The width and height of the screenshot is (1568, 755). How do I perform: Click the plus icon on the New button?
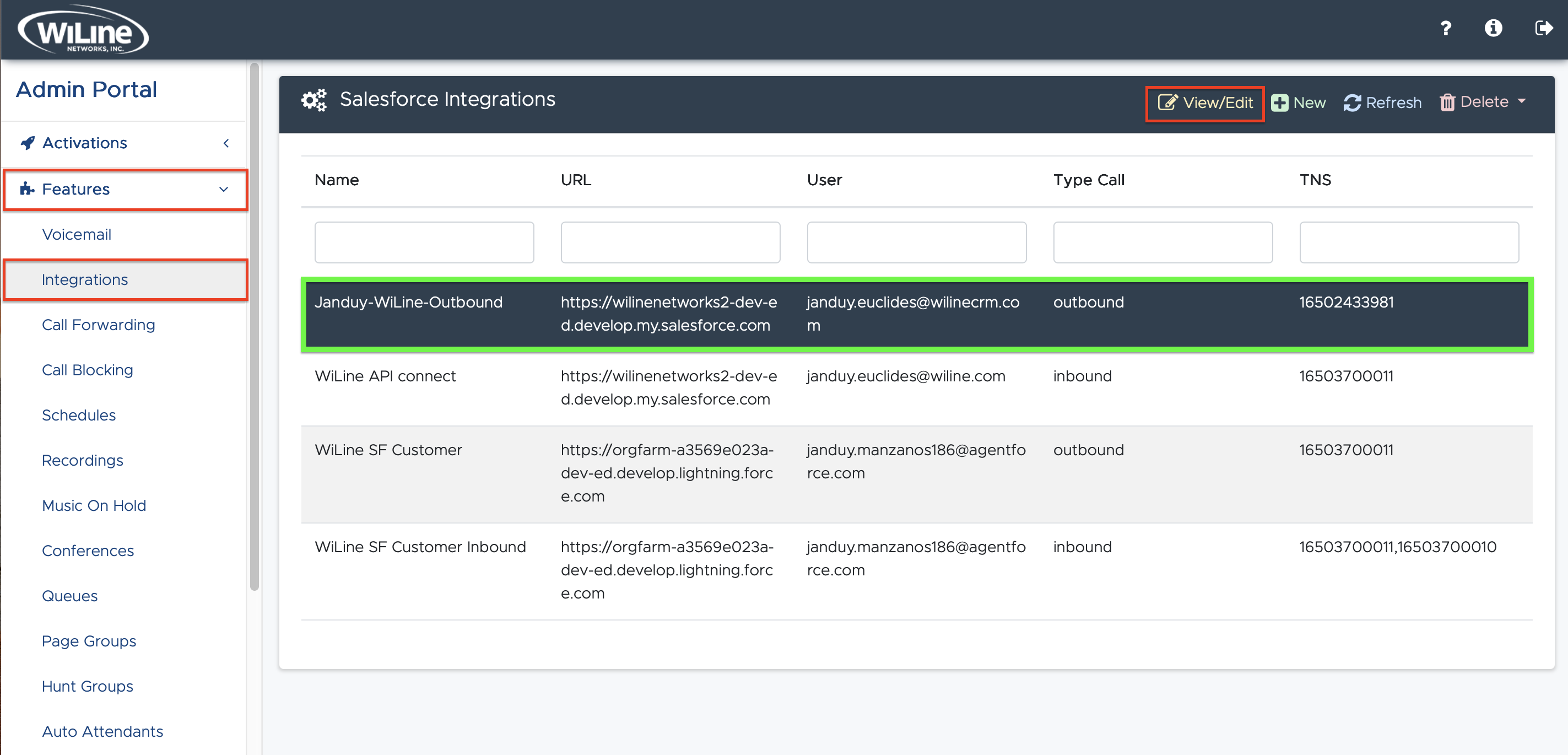click(x=1280, y=102)
